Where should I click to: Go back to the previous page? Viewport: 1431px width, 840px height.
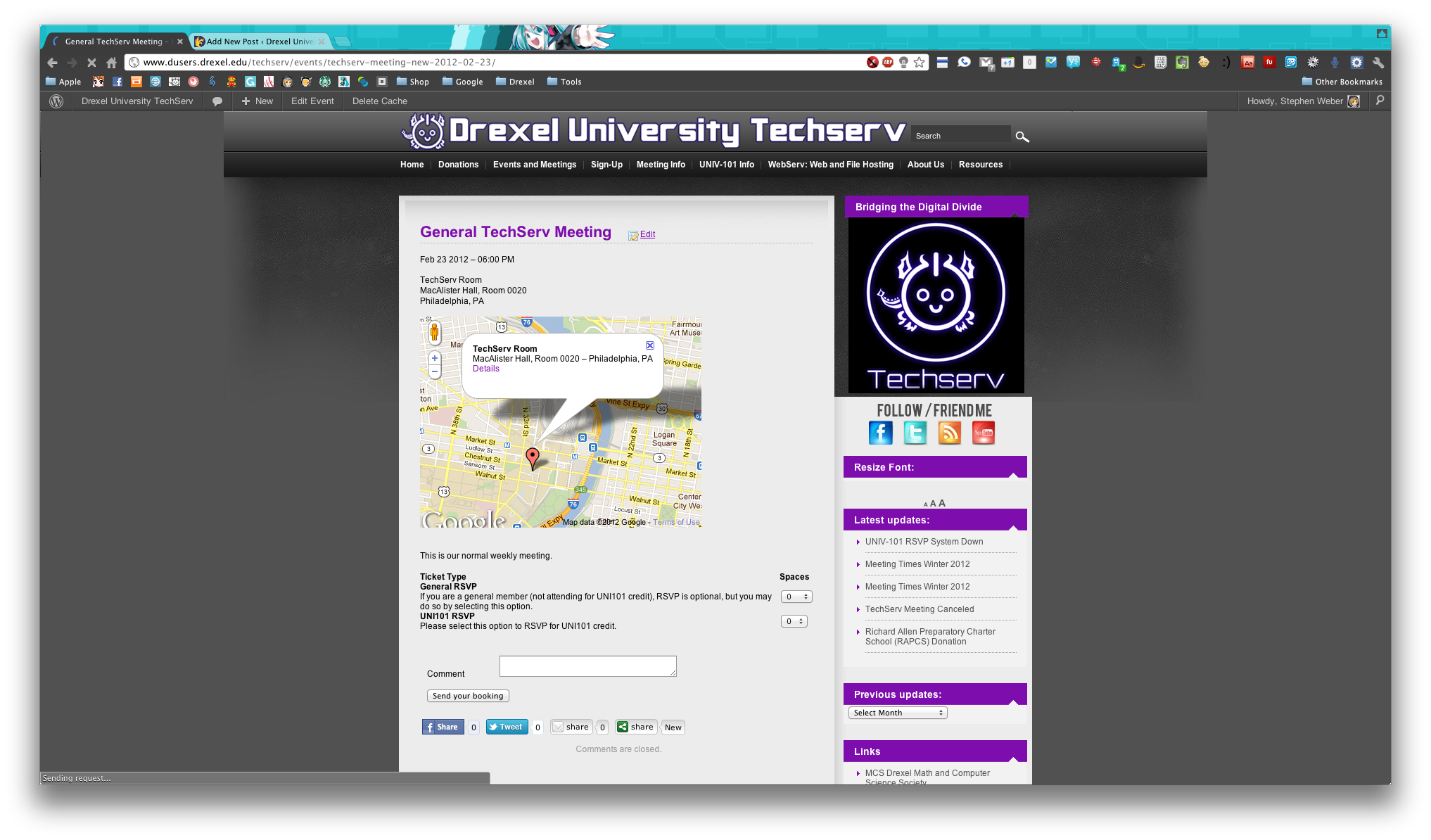pyautogui.click(x=52, y=63)
